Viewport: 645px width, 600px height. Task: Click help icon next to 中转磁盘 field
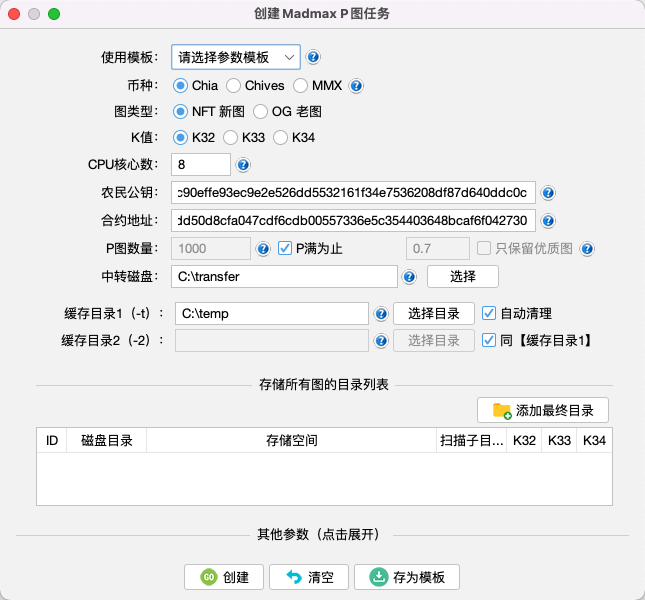[409, 277]
